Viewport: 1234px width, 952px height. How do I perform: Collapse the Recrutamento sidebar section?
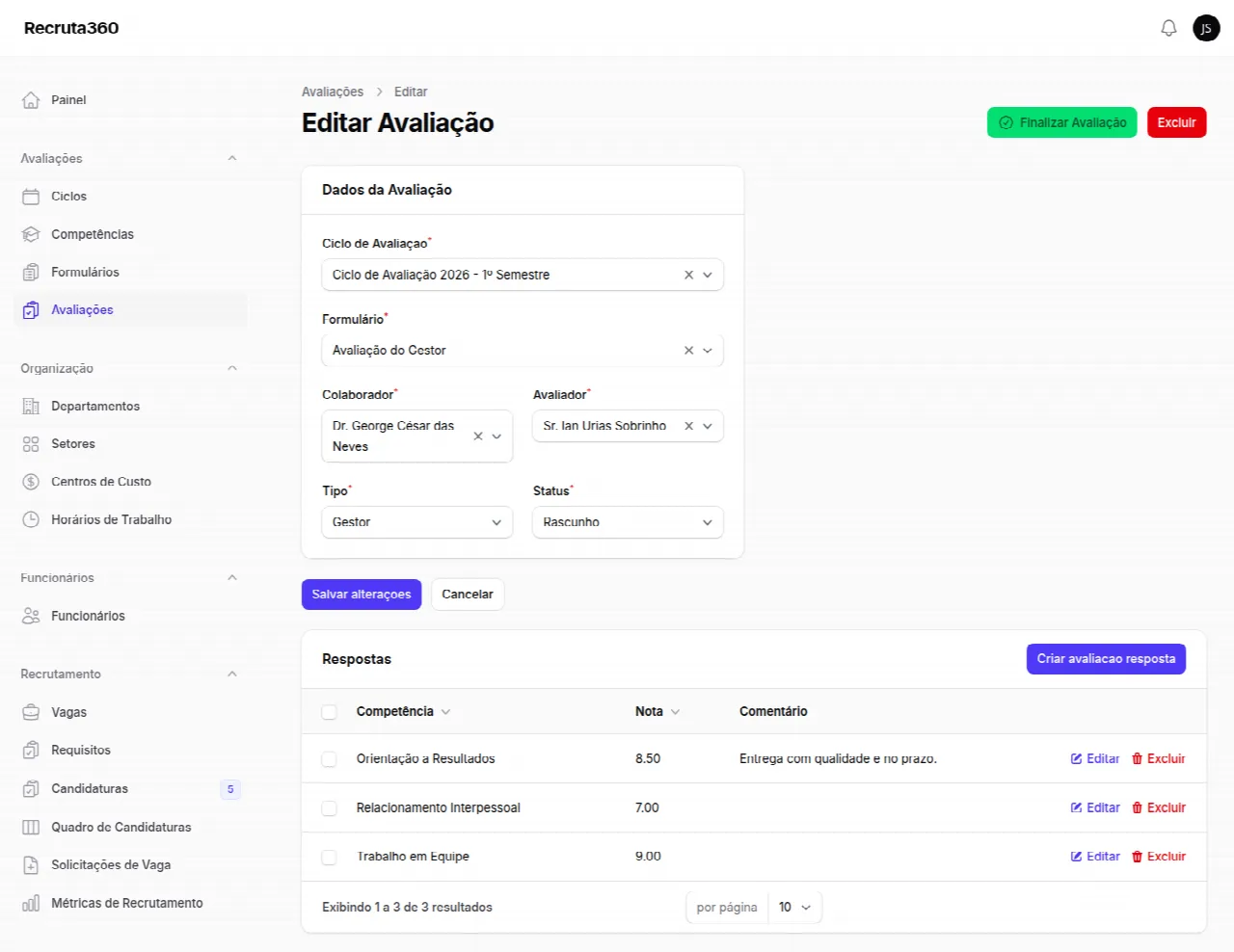click(232, 674)
